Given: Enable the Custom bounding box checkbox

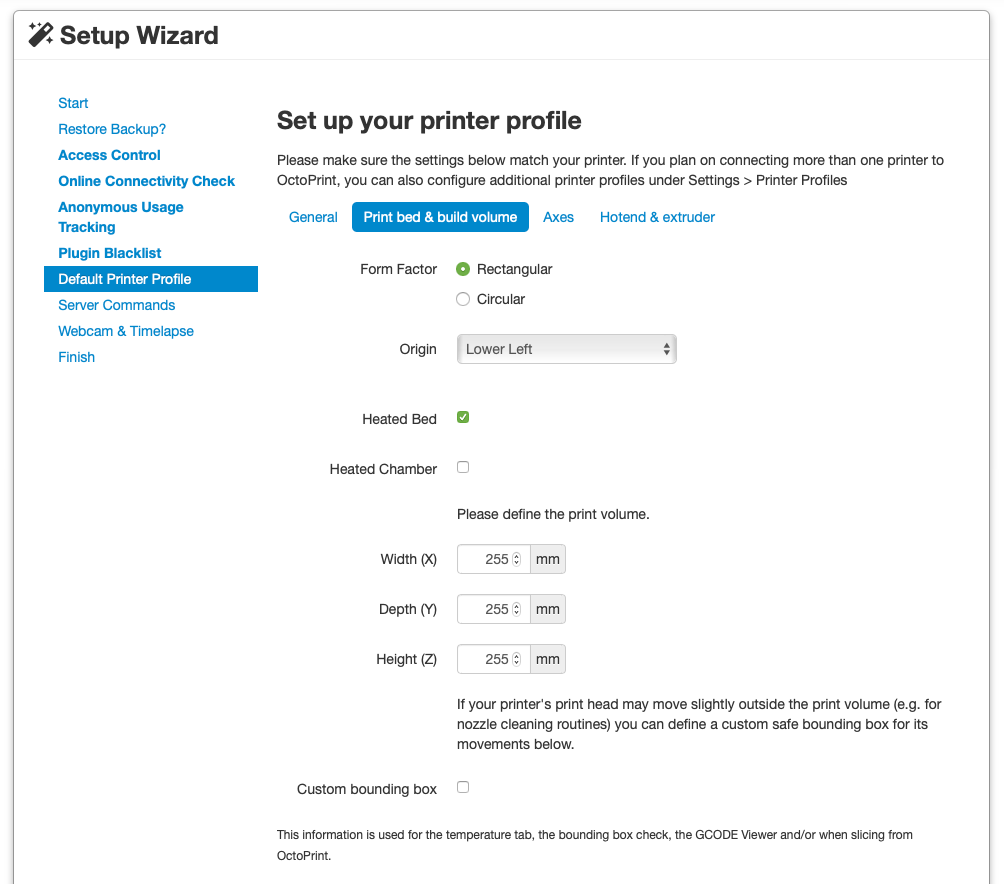Looking at the screenshot, I should 463,788.
